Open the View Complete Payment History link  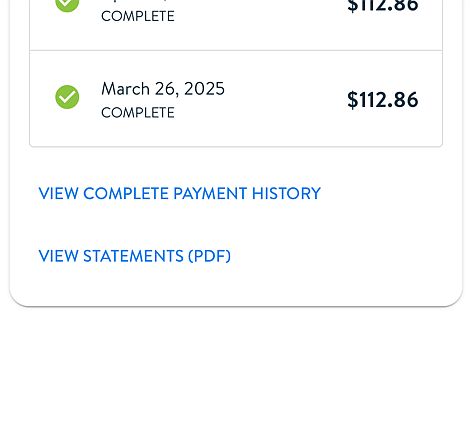click(179, 193)
